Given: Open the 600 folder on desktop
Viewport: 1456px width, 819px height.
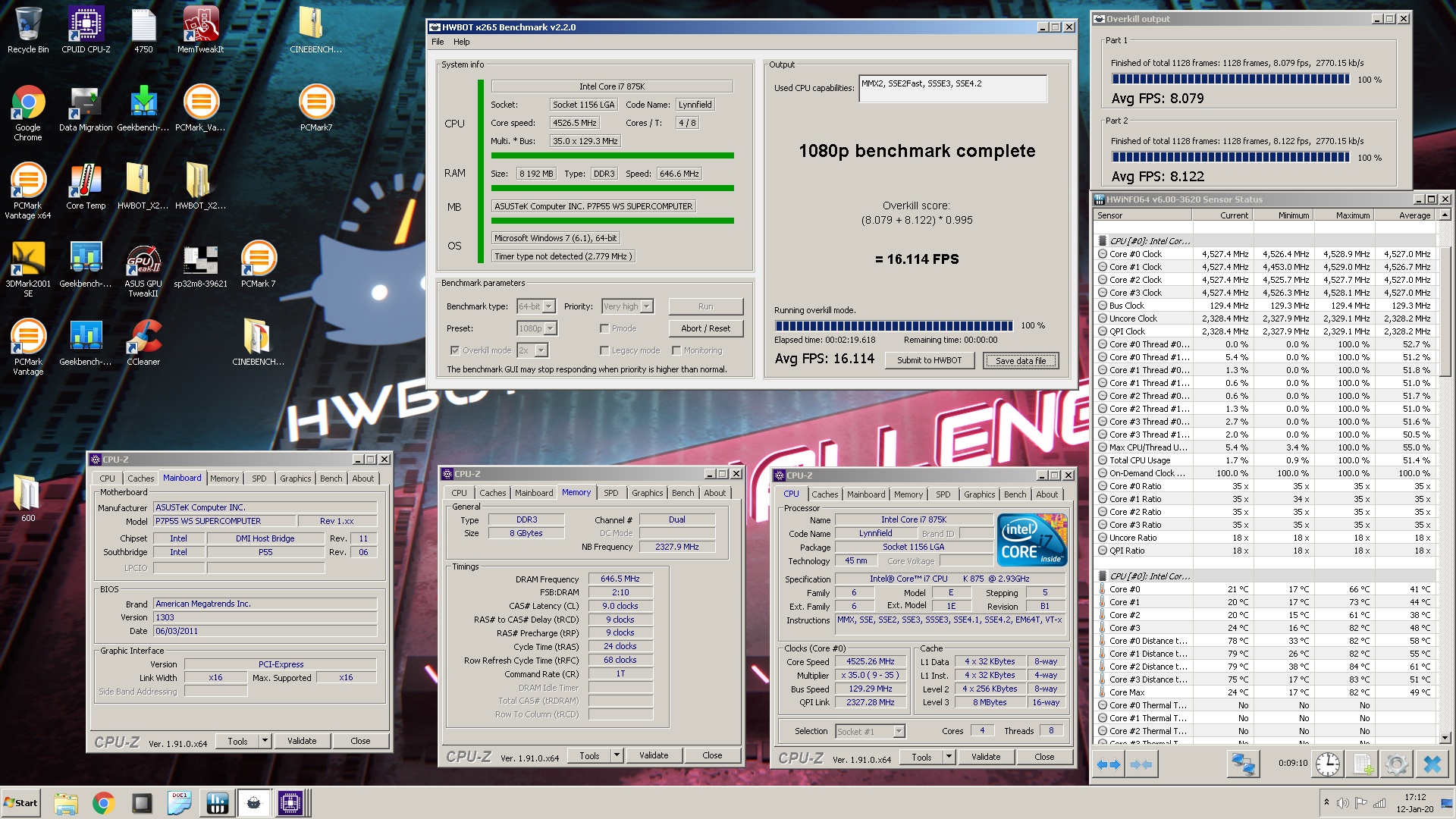Looking at the screenshot, I should coord(28,497).
